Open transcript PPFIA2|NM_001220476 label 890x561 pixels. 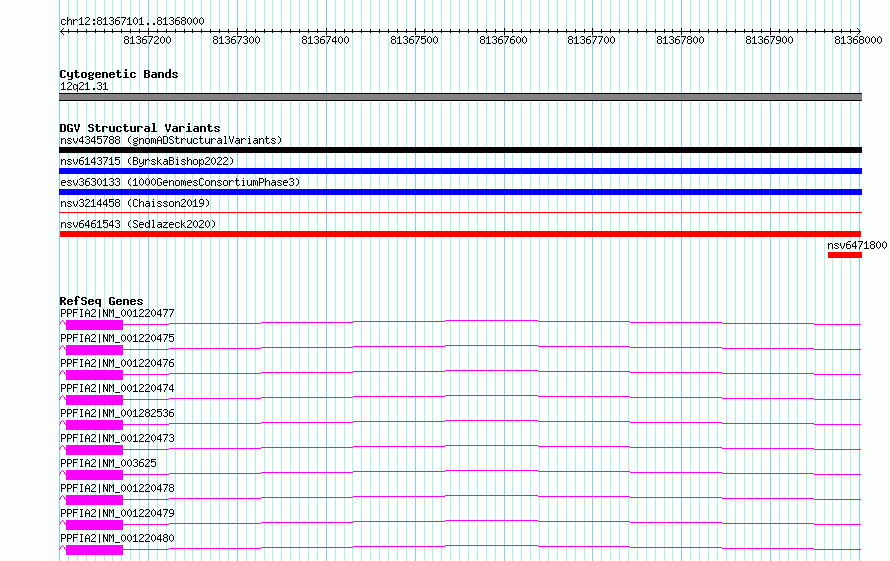point(117,363)
